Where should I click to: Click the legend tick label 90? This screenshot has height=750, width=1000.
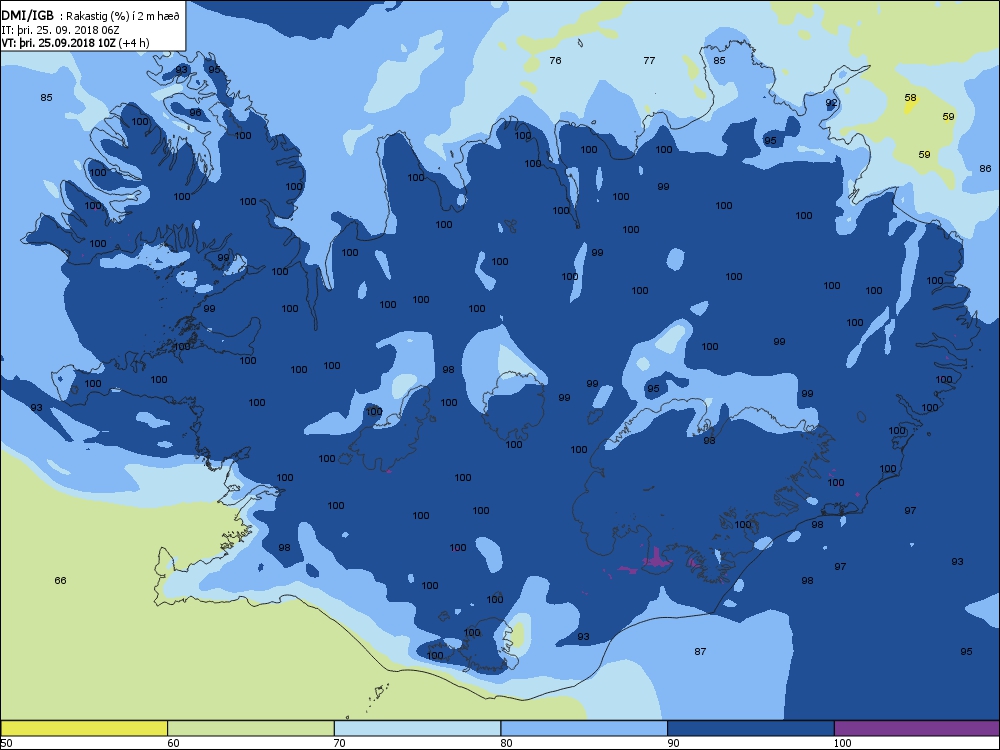pos(673,743)
